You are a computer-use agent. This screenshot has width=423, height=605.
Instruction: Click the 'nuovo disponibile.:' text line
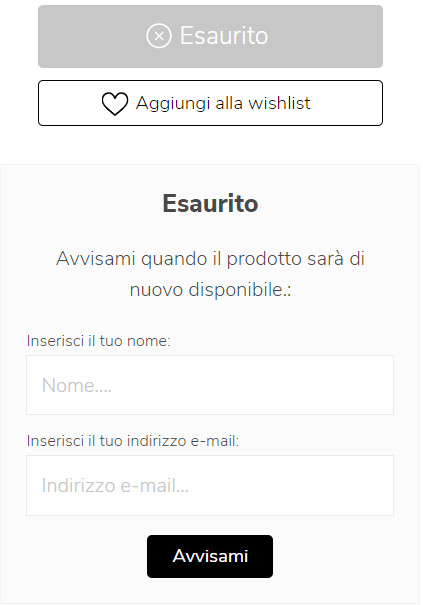coord(210,290)
